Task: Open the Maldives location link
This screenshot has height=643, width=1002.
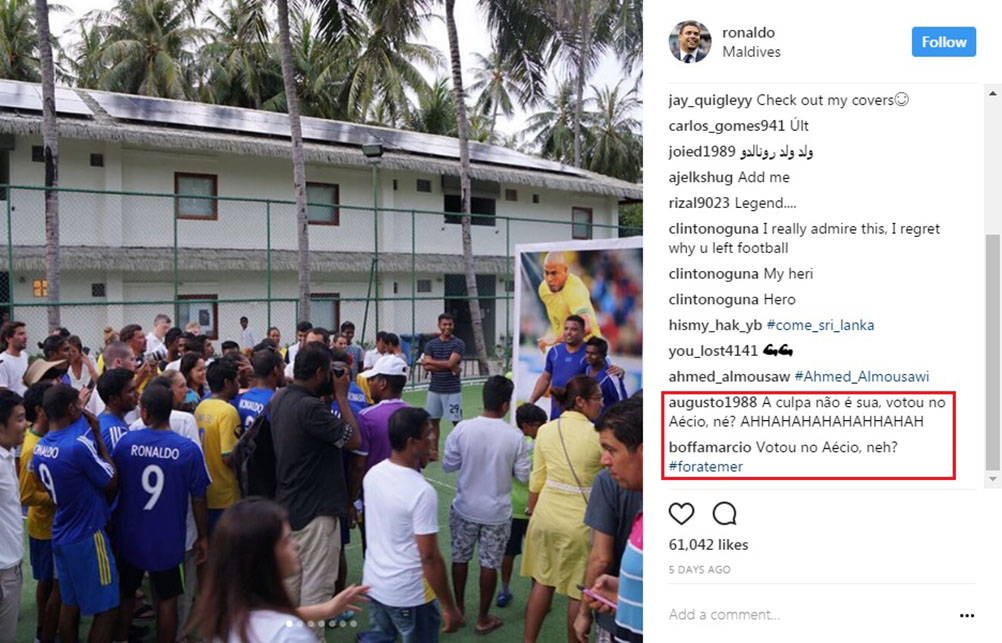Action: 752,52
